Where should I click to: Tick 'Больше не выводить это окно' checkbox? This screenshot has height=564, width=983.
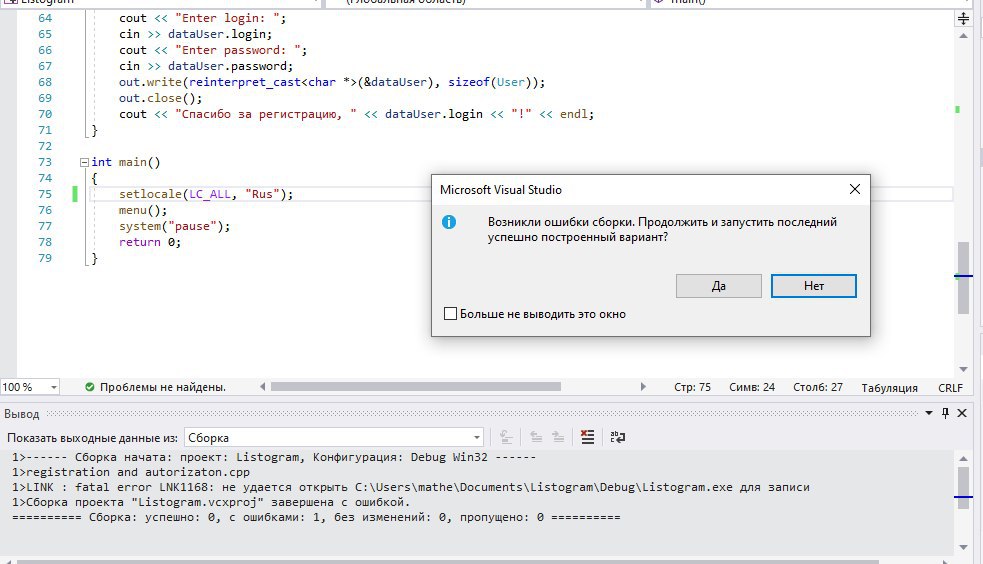450,313
